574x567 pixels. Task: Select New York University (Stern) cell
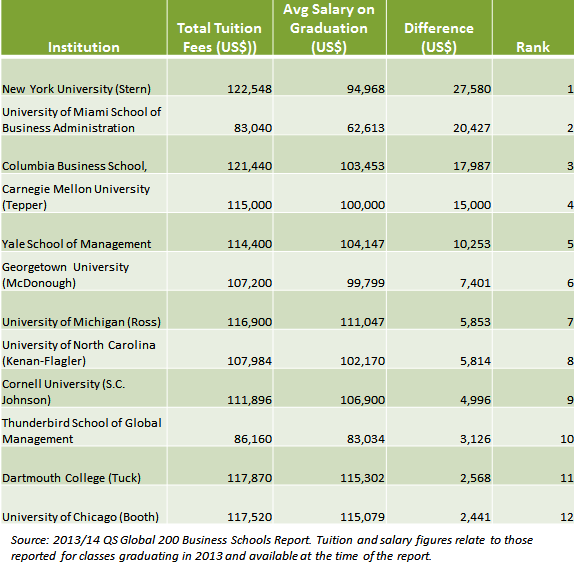84,77
